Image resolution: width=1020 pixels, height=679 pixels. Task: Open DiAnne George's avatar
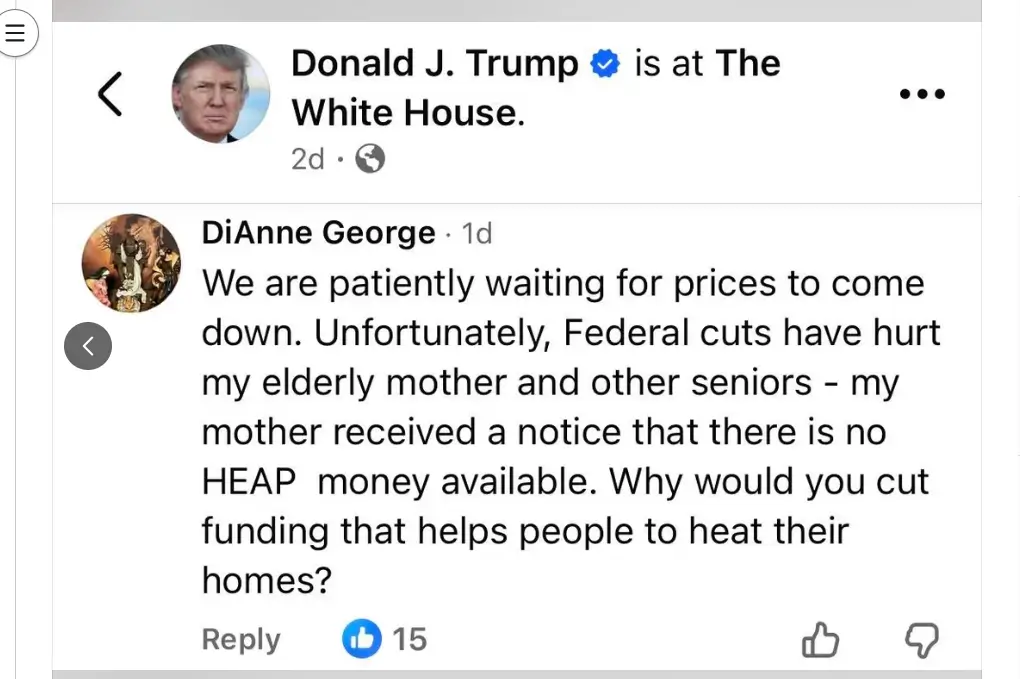tap(131, 262)
